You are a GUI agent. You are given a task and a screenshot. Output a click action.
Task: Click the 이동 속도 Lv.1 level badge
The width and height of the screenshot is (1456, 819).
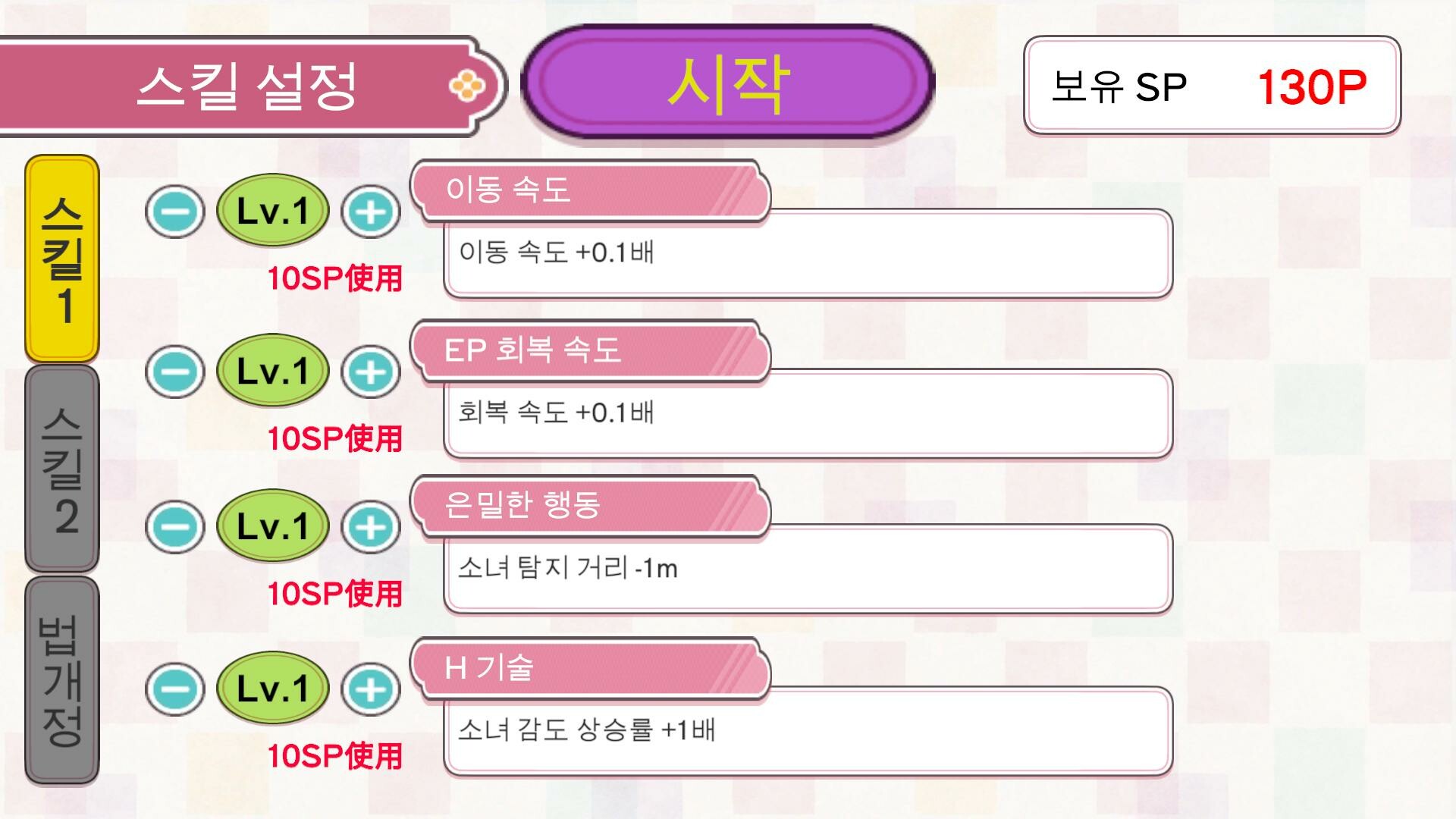(x=273, y=211)
